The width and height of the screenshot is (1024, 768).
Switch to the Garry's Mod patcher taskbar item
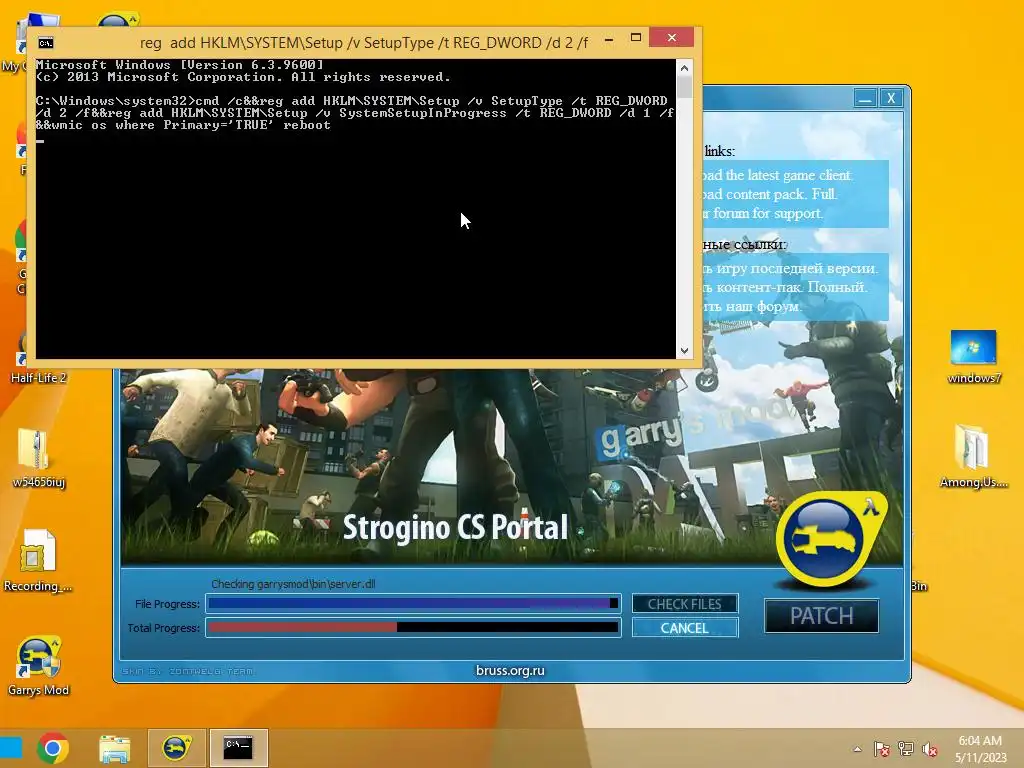(177, 748)
